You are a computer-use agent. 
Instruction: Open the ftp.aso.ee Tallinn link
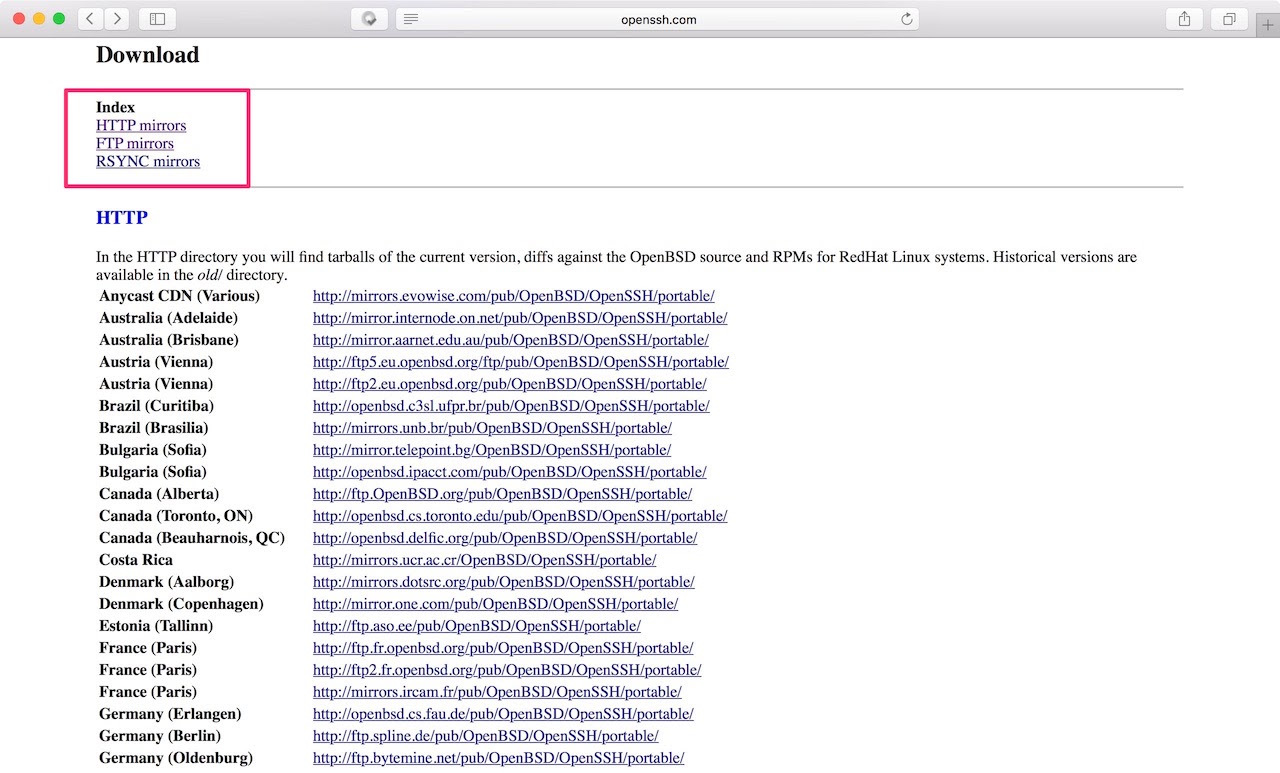pyautogui.click(x=477, y=626)
